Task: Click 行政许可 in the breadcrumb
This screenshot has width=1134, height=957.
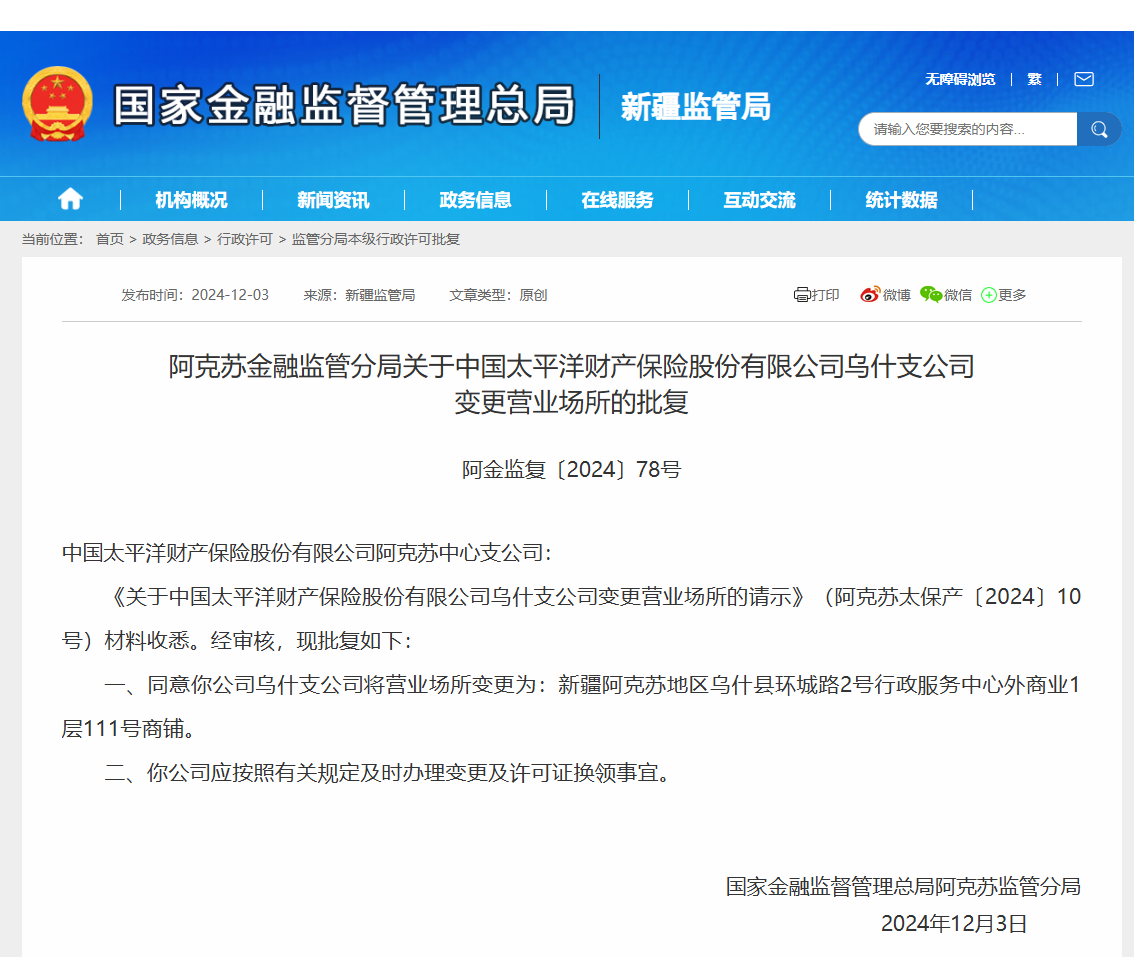Action: point(244,239)
